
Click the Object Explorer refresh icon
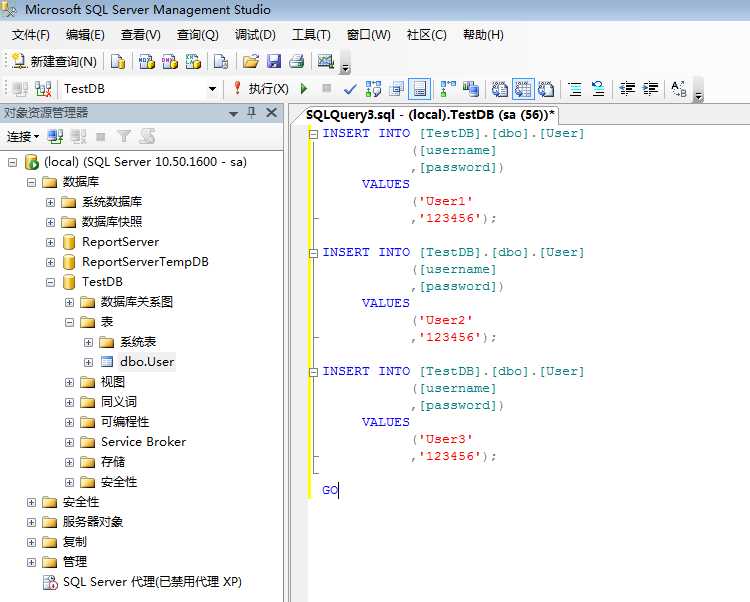click(146, 137)
